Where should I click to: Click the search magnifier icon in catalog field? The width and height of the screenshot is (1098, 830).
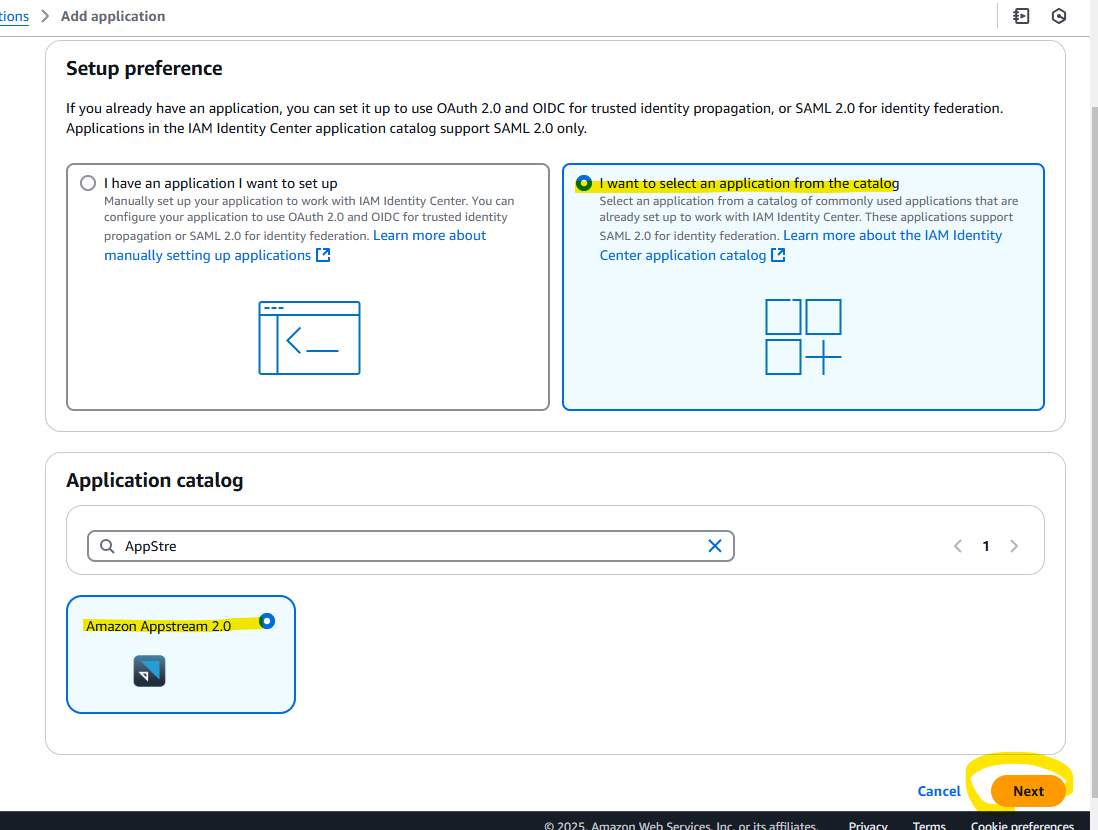point(107,546)
